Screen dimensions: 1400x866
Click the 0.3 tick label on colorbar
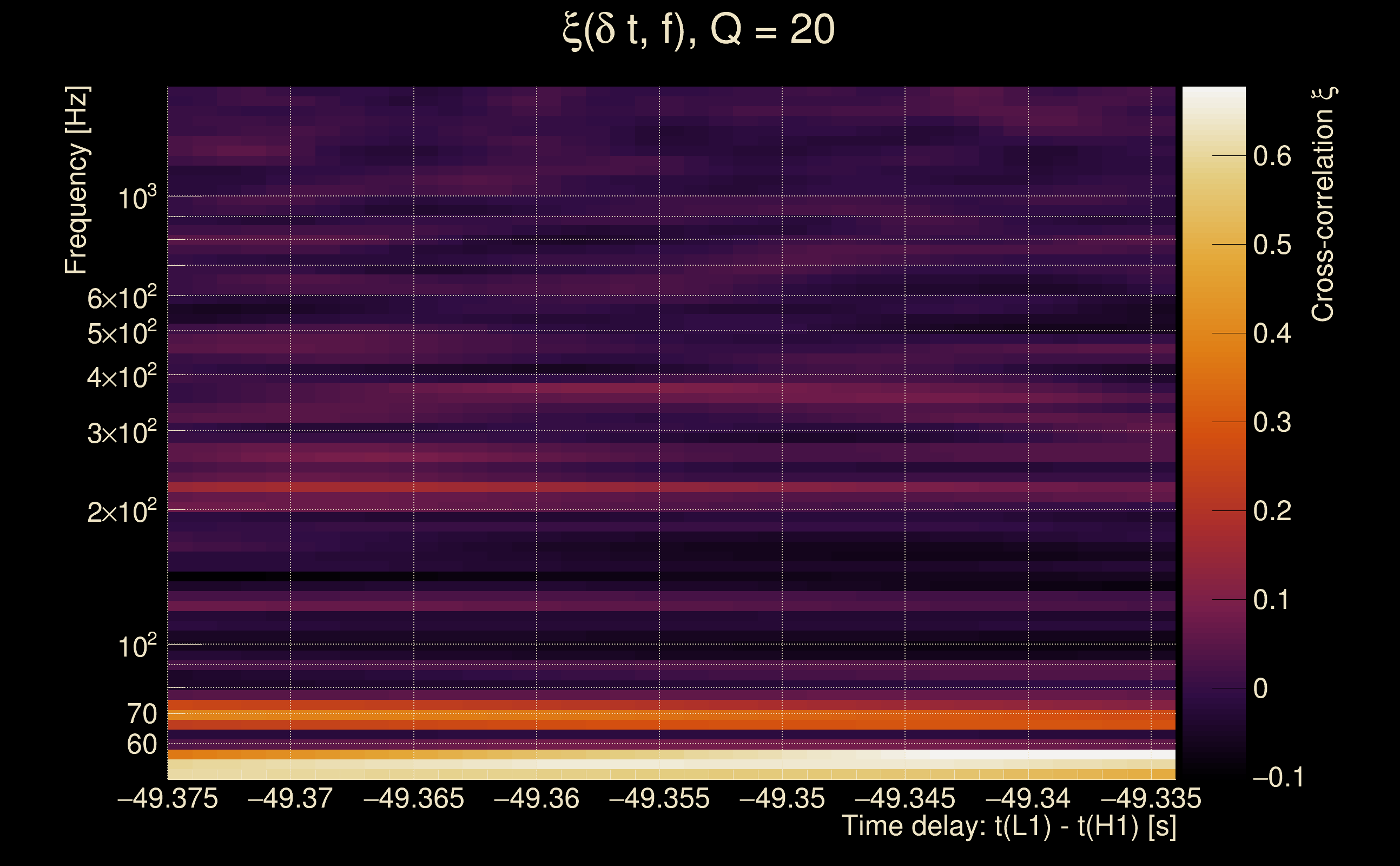(x=1272, y=422)
